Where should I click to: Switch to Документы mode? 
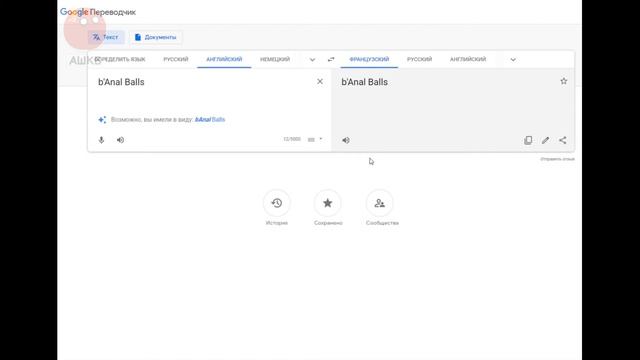tap(156, 37)
